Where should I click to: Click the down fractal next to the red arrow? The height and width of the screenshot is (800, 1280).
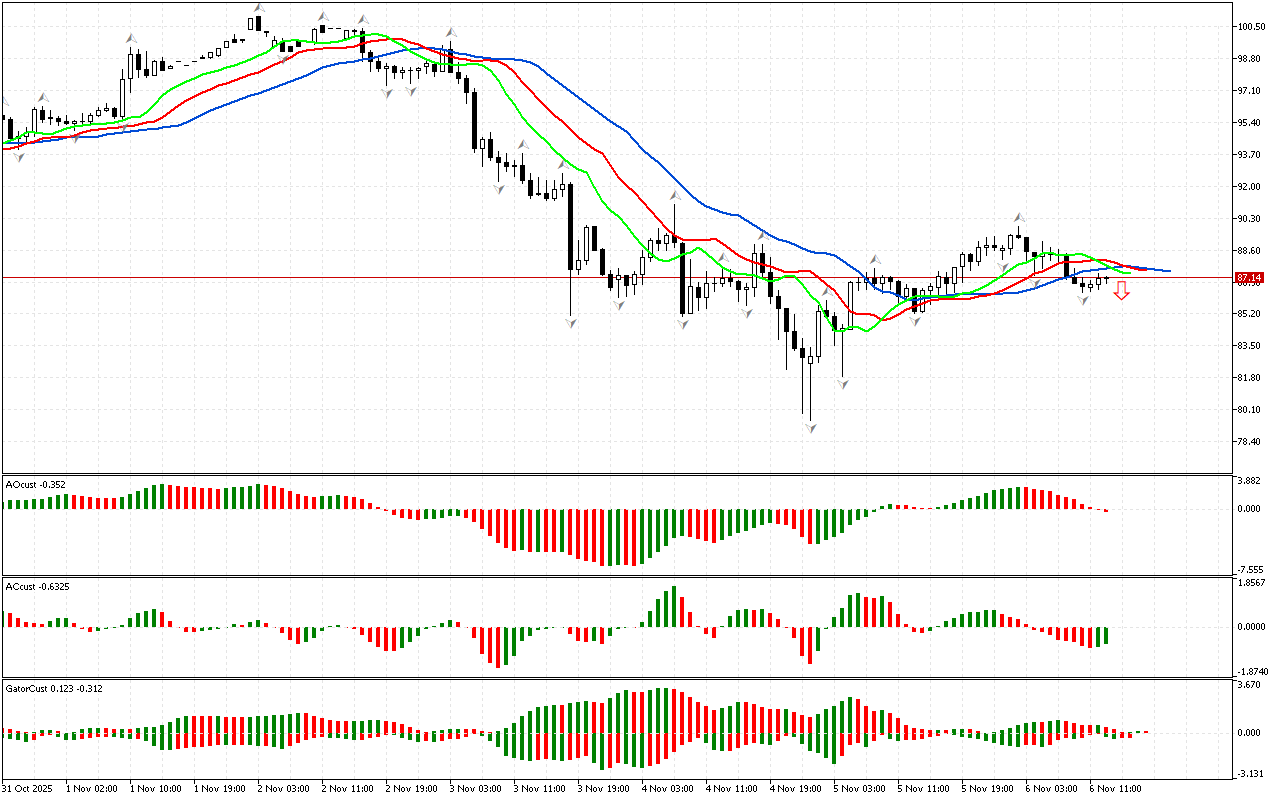click(1084, 299)
